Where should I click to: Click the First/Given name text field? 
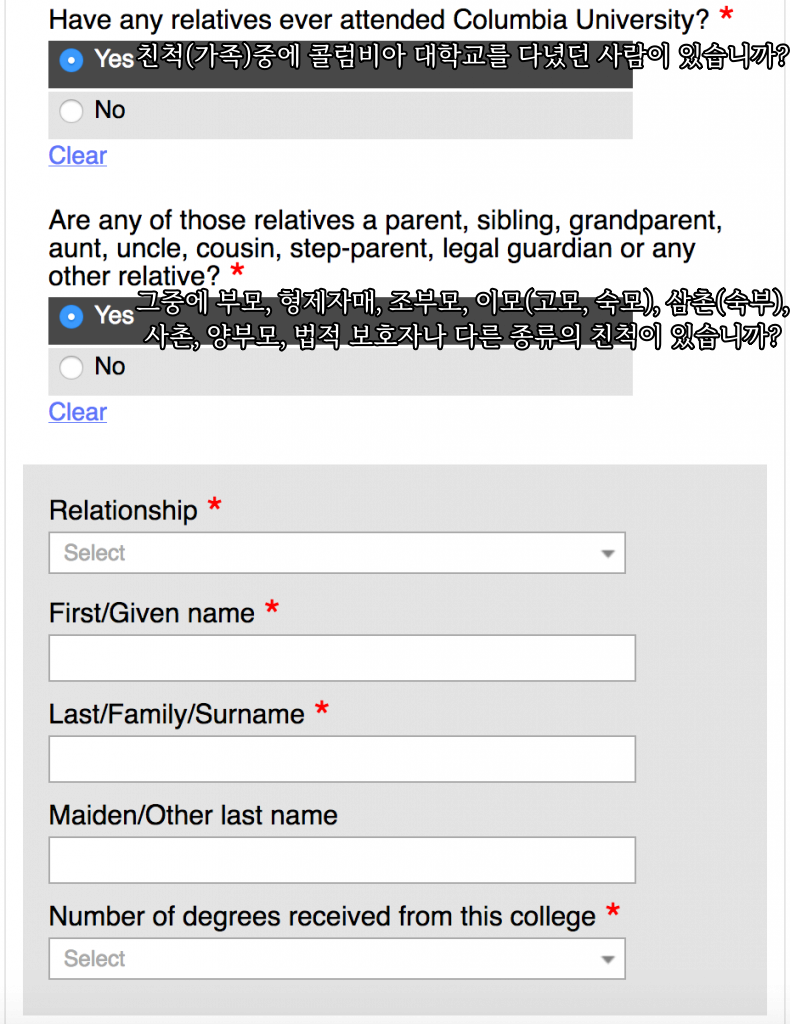click(x=342, y=658)
